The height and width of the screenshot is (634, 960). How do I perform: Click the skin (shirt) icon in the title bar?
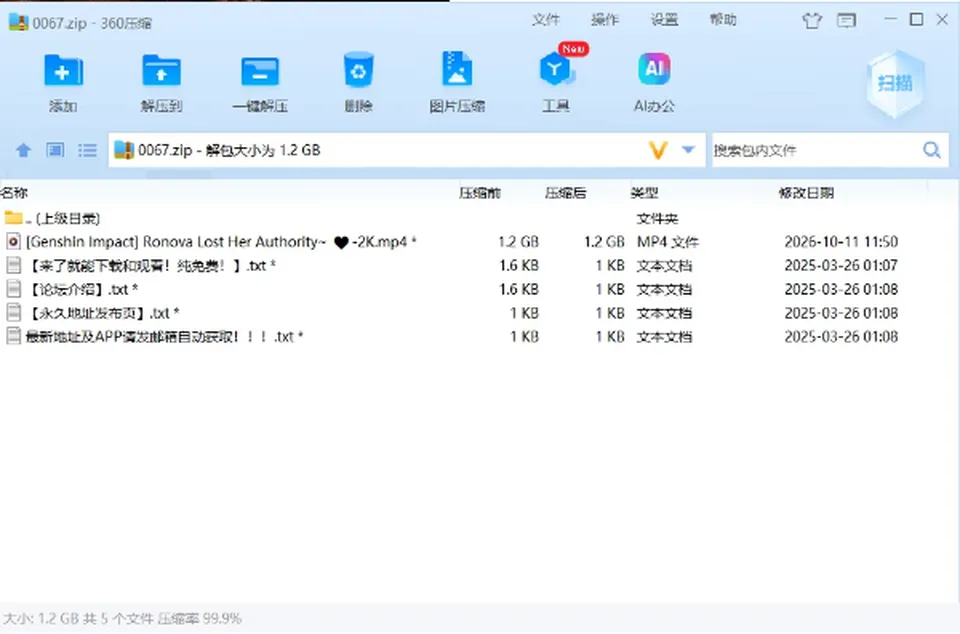(812, 21)
